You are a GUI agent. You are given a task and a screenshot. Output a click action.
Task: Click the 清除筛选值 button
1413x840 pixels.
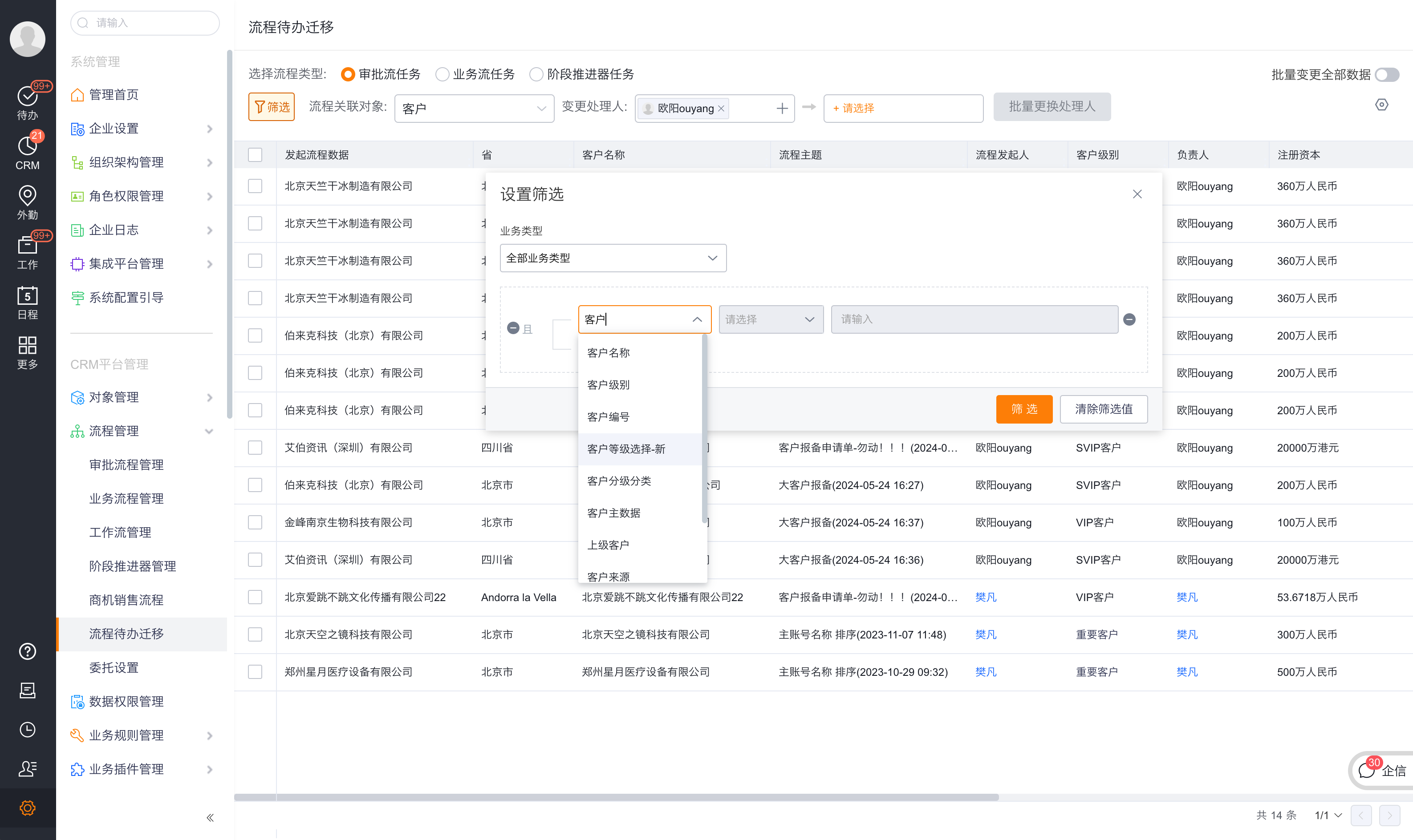[x=1103, y=409]
